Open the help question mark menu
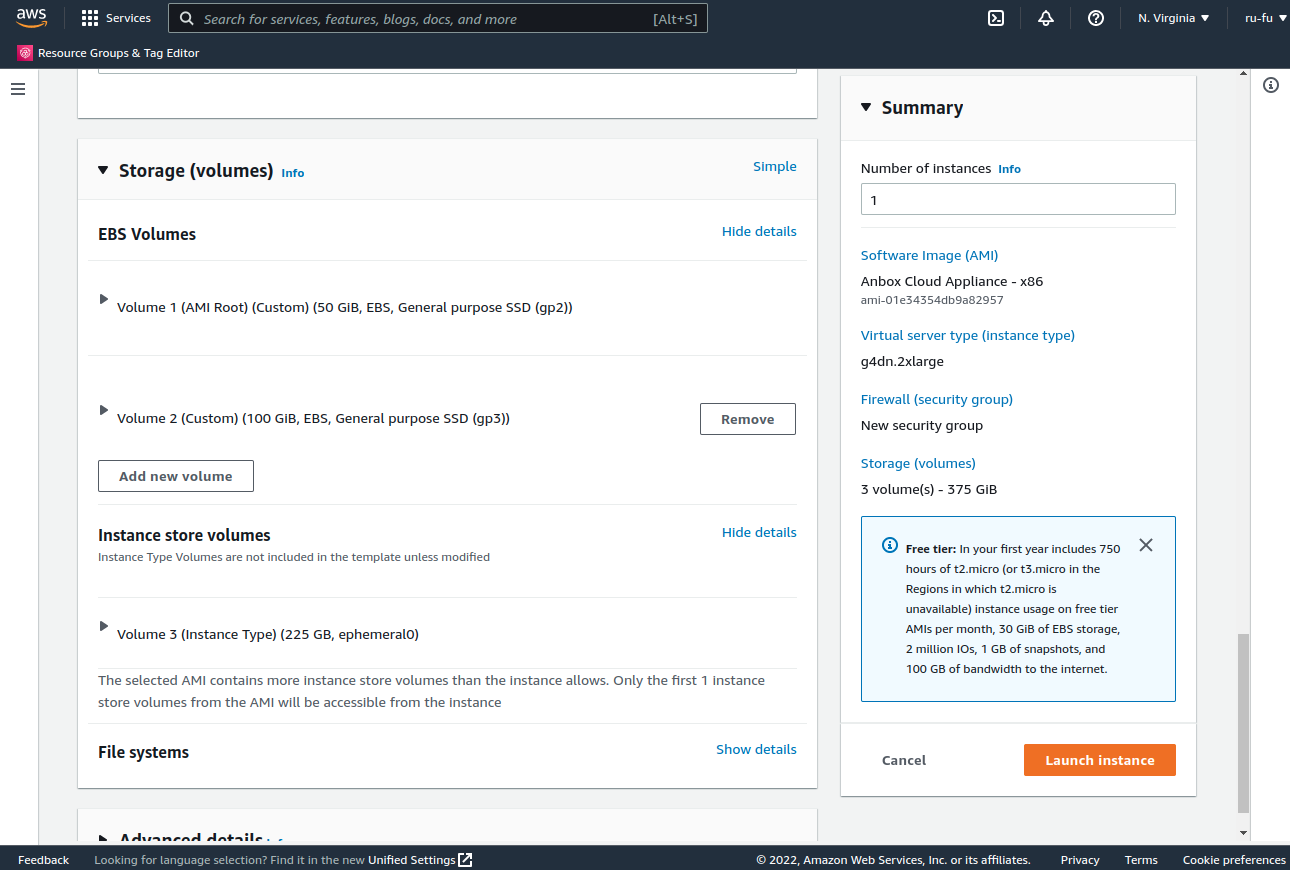Viewport: 1290px width, 870px height. [x=1096, y=18]
